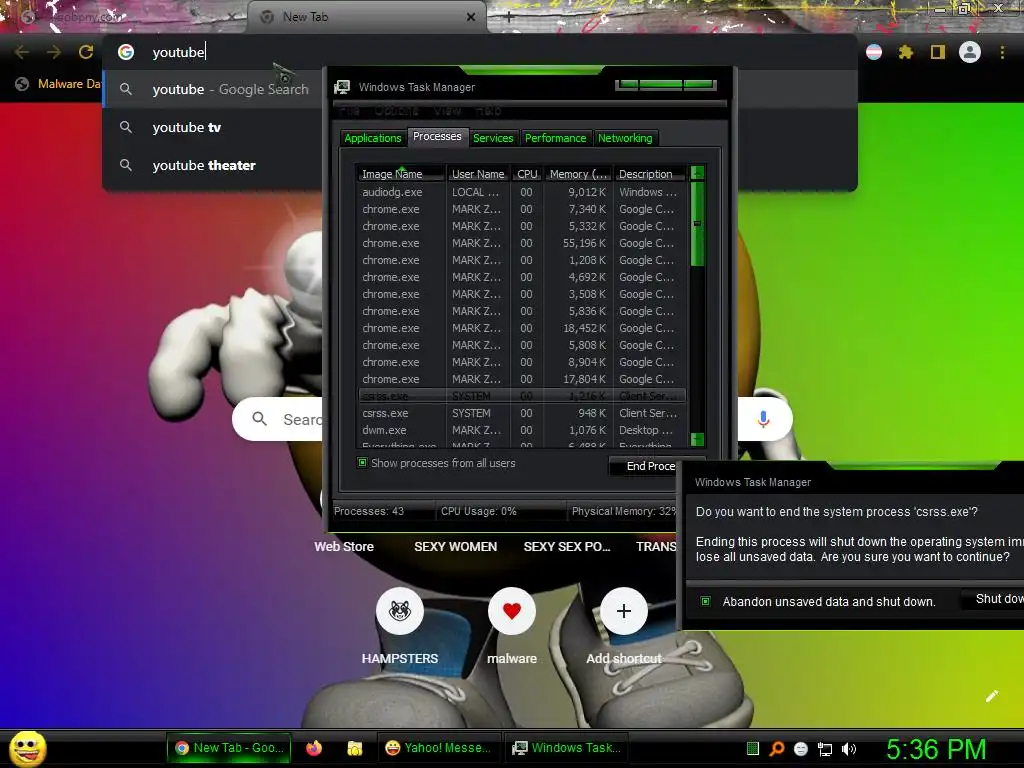The width and height of the screenshot is (1024, 768).
Task: Go forward in Chrome history
Action: click(54, 52)
